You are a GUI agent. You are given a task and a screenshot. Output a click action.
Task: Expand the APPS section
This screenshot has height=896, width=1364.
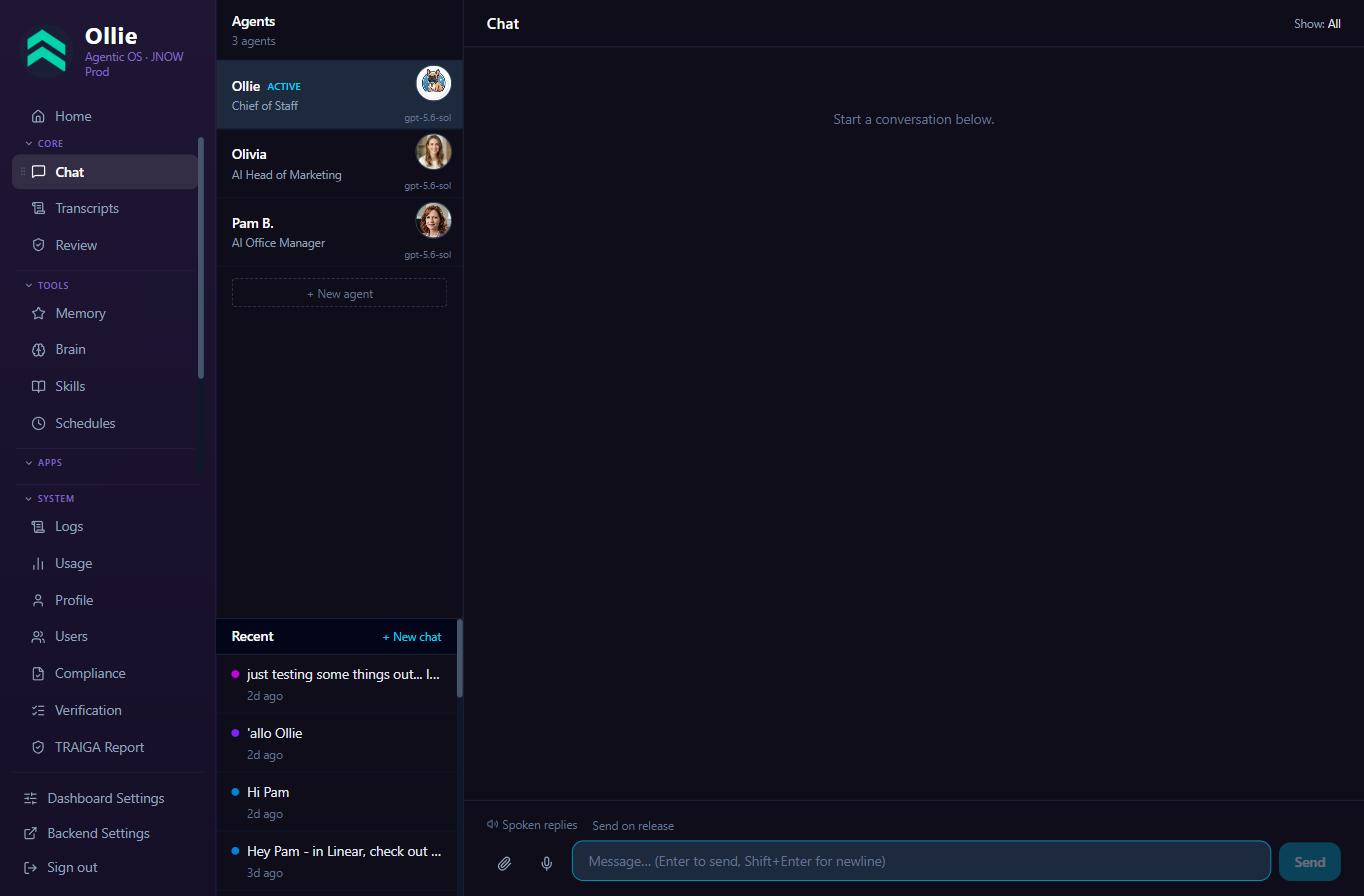pos(43,462)
